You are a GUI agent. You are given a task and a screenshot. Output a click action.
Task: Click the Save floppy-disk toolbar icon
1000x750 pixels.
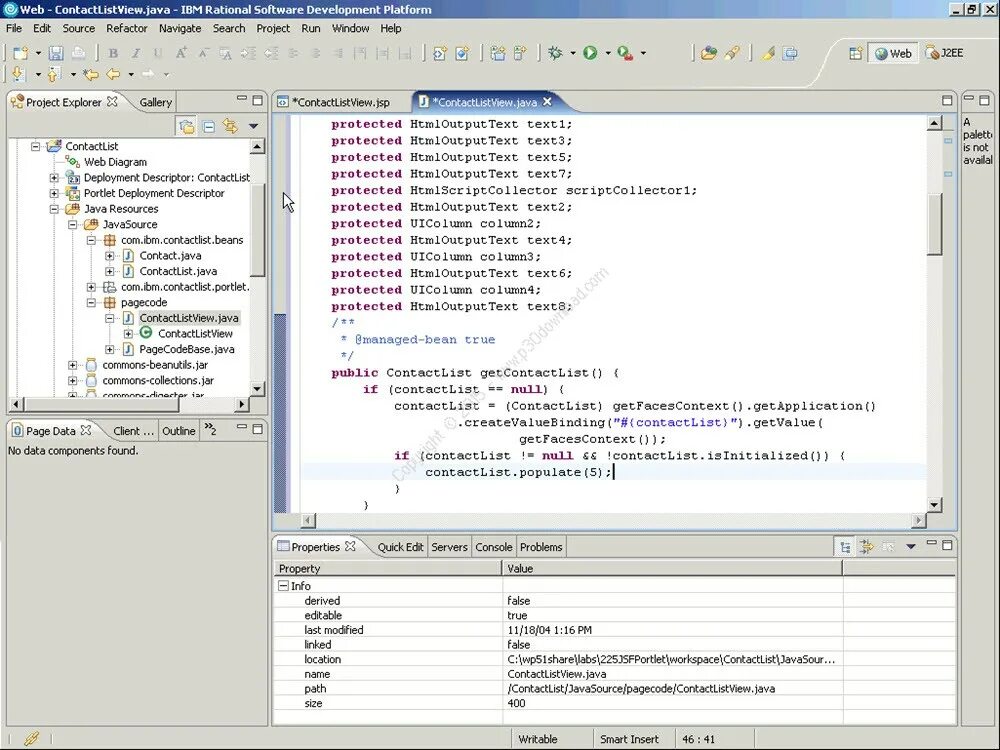56,53
